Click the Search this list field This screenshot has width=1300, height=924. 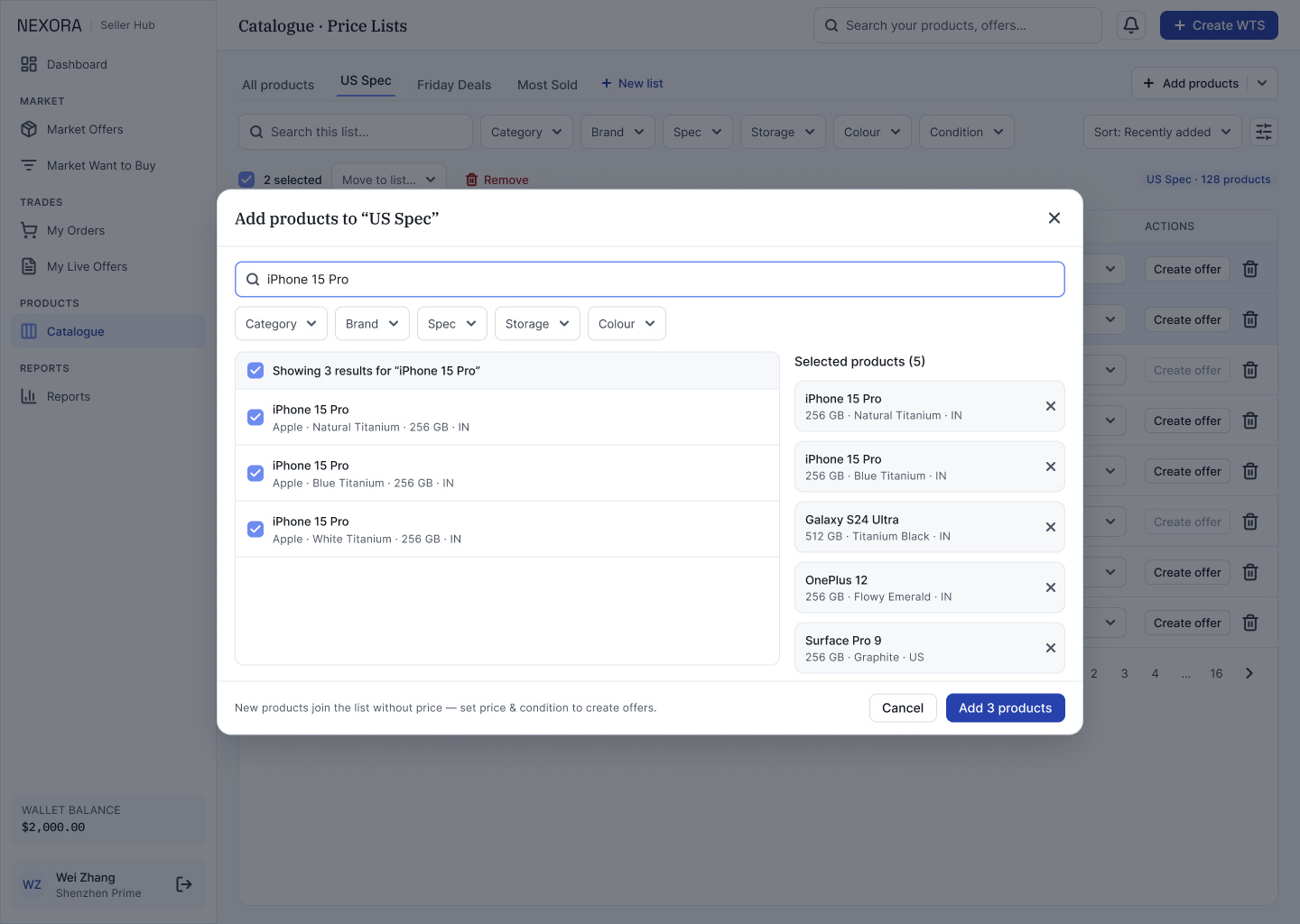(356, 132)
